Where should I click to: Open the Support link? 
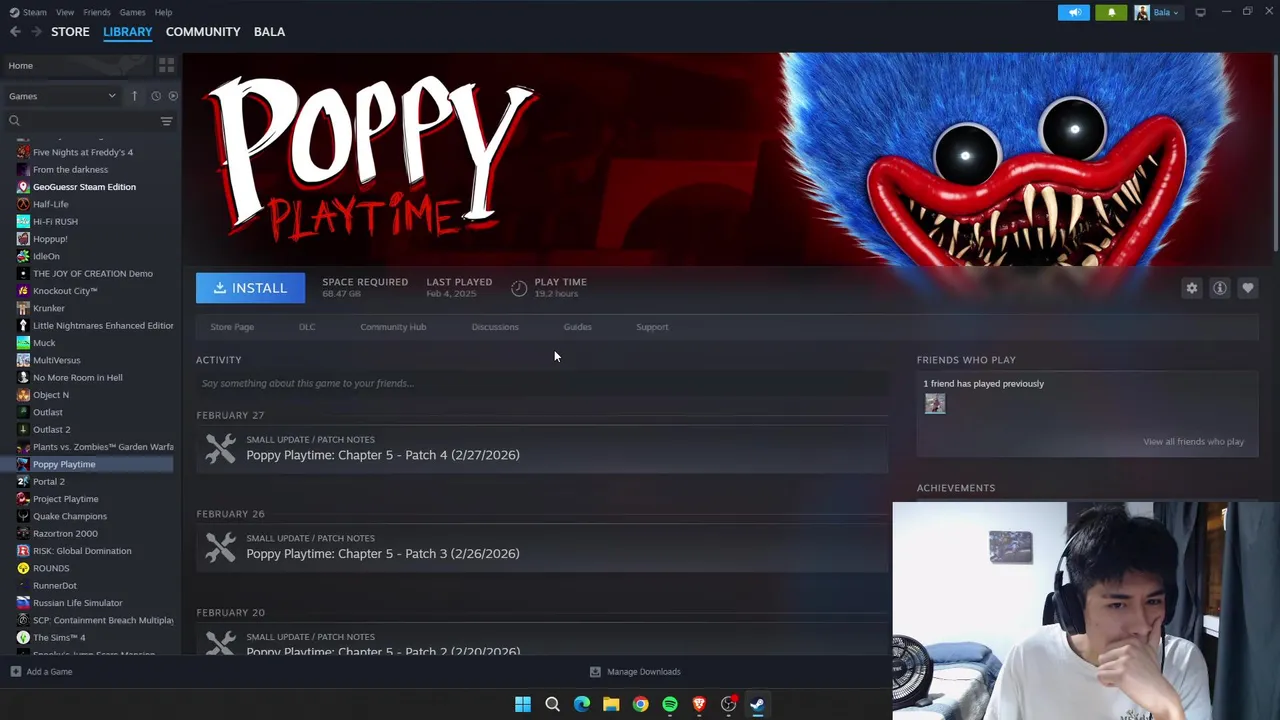click(x=652, y=327)
